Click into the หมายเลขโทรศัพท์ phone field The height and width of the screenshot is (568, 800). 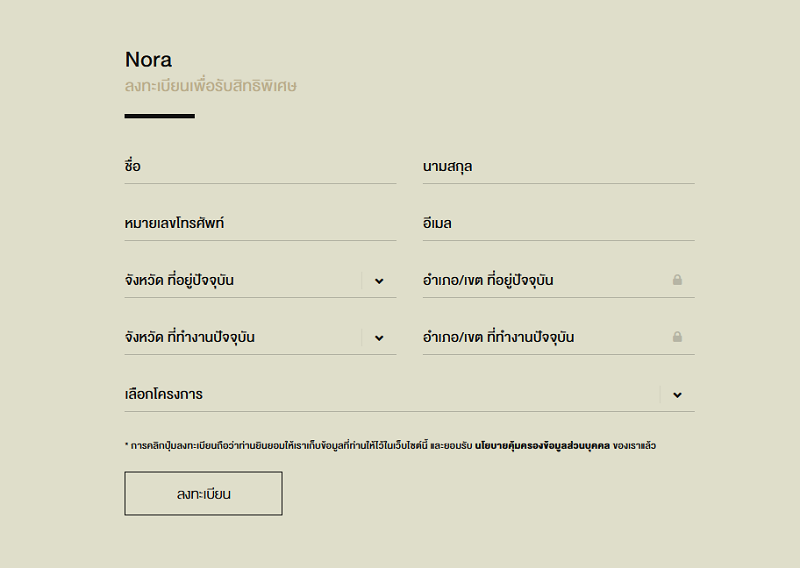point(260,224)
